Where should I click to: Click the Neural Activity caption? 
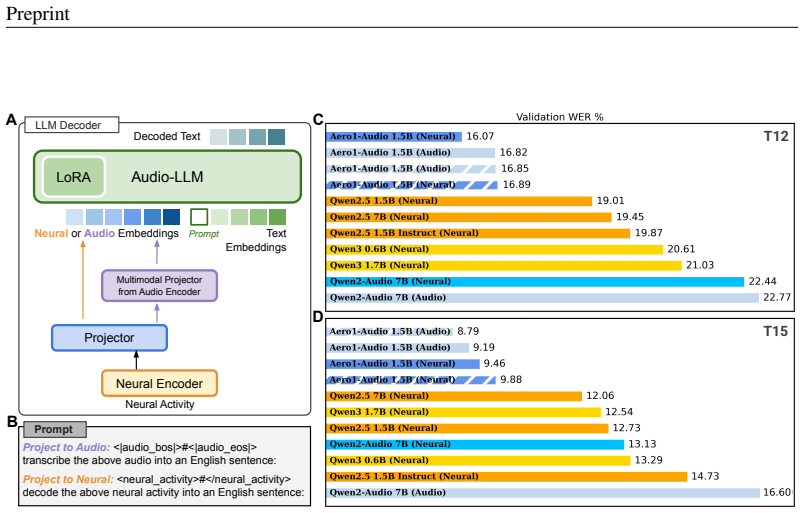pyautogui.click(x=159, y=404)
